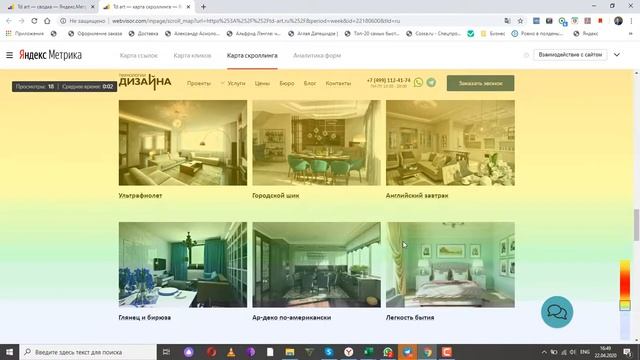The height and width of the screenshot is (360, 640).
Task: Open the Yandex Metrica hamburger menu
Action: point(9,55)
